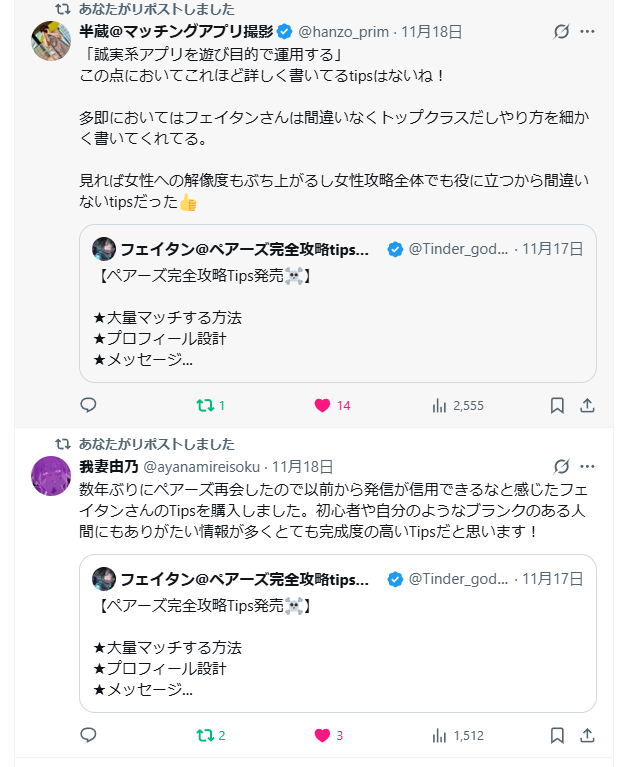Open more options on 半蔵's post
This screenshot has width=618, height=767.
coord(588,32)
